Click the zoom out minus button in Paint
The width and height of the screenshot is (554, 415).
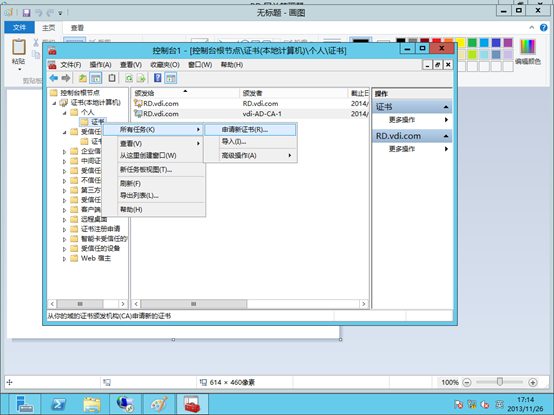coord(467,382)
